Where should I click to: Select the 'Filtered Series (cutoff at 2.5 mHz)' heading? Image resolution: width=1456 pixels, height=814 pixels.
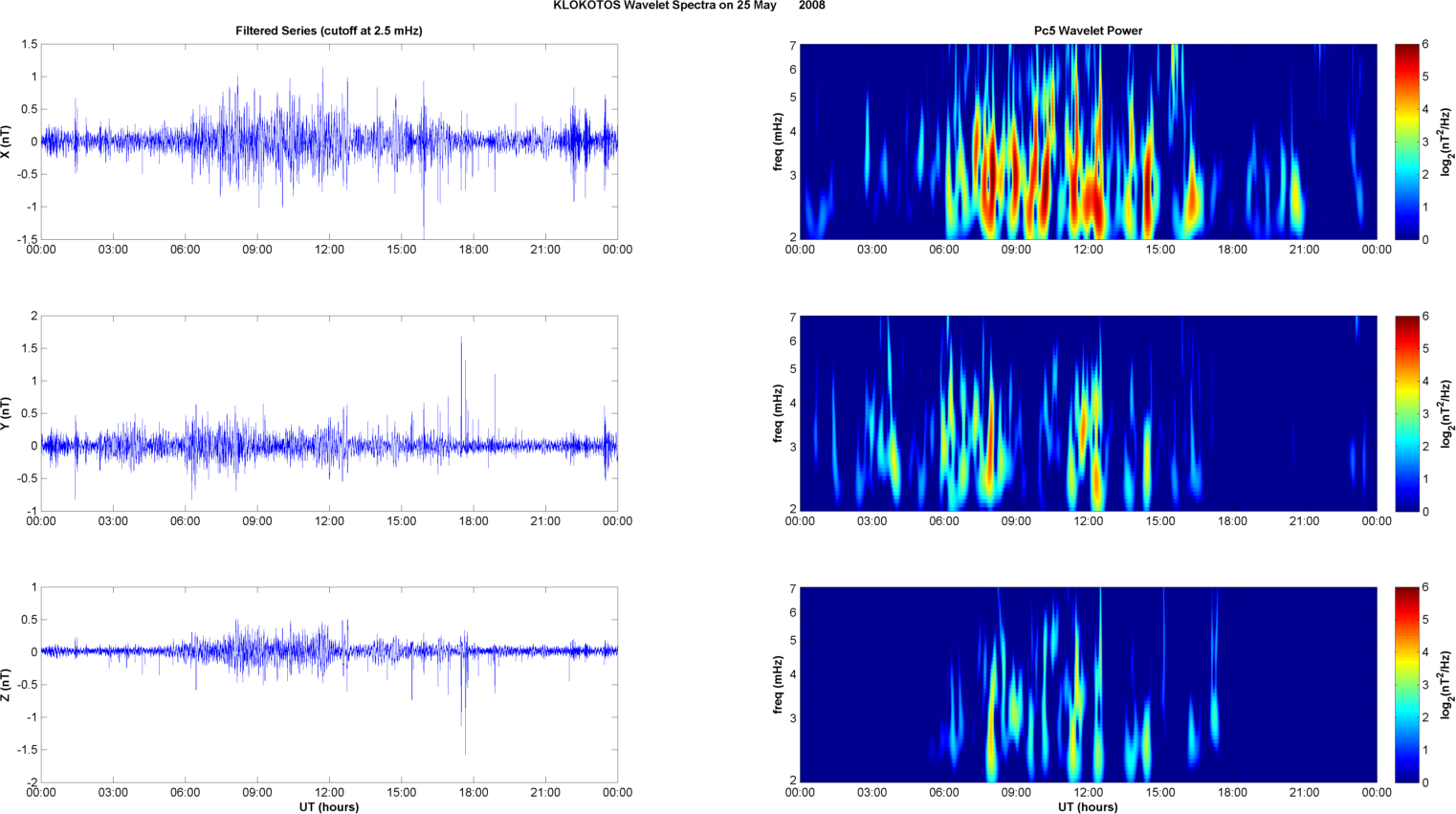tap(329, 31)
